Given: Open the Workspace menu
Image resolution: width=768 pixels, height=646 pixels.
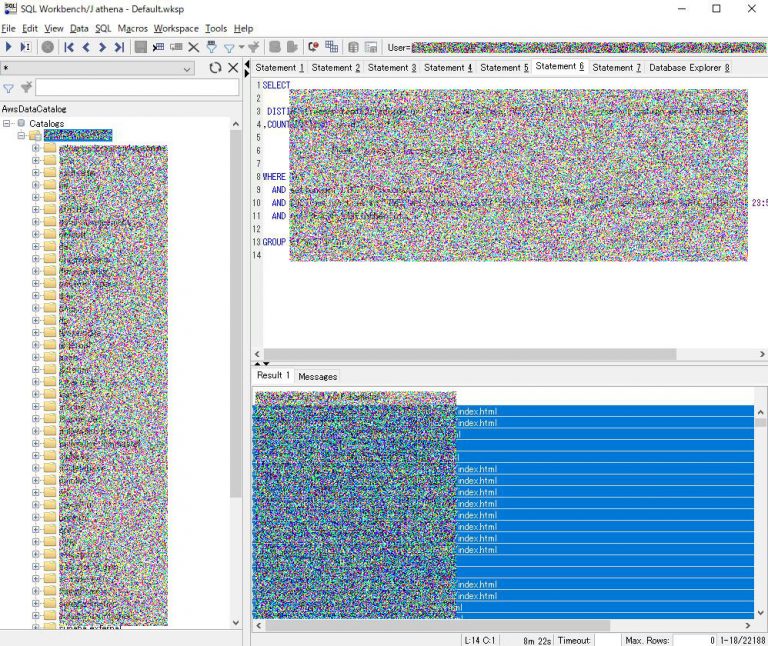Looking at the screenshot, I should coord(176,29).
